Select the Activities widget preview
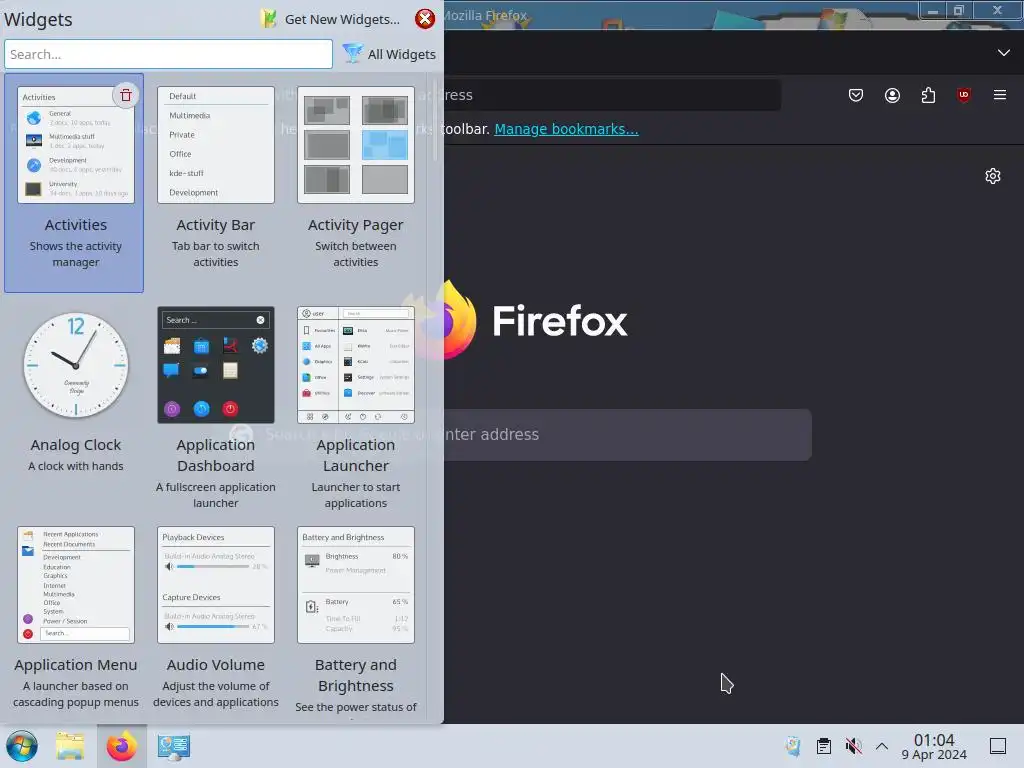The image size is (1024, 768). pos(76,145)
